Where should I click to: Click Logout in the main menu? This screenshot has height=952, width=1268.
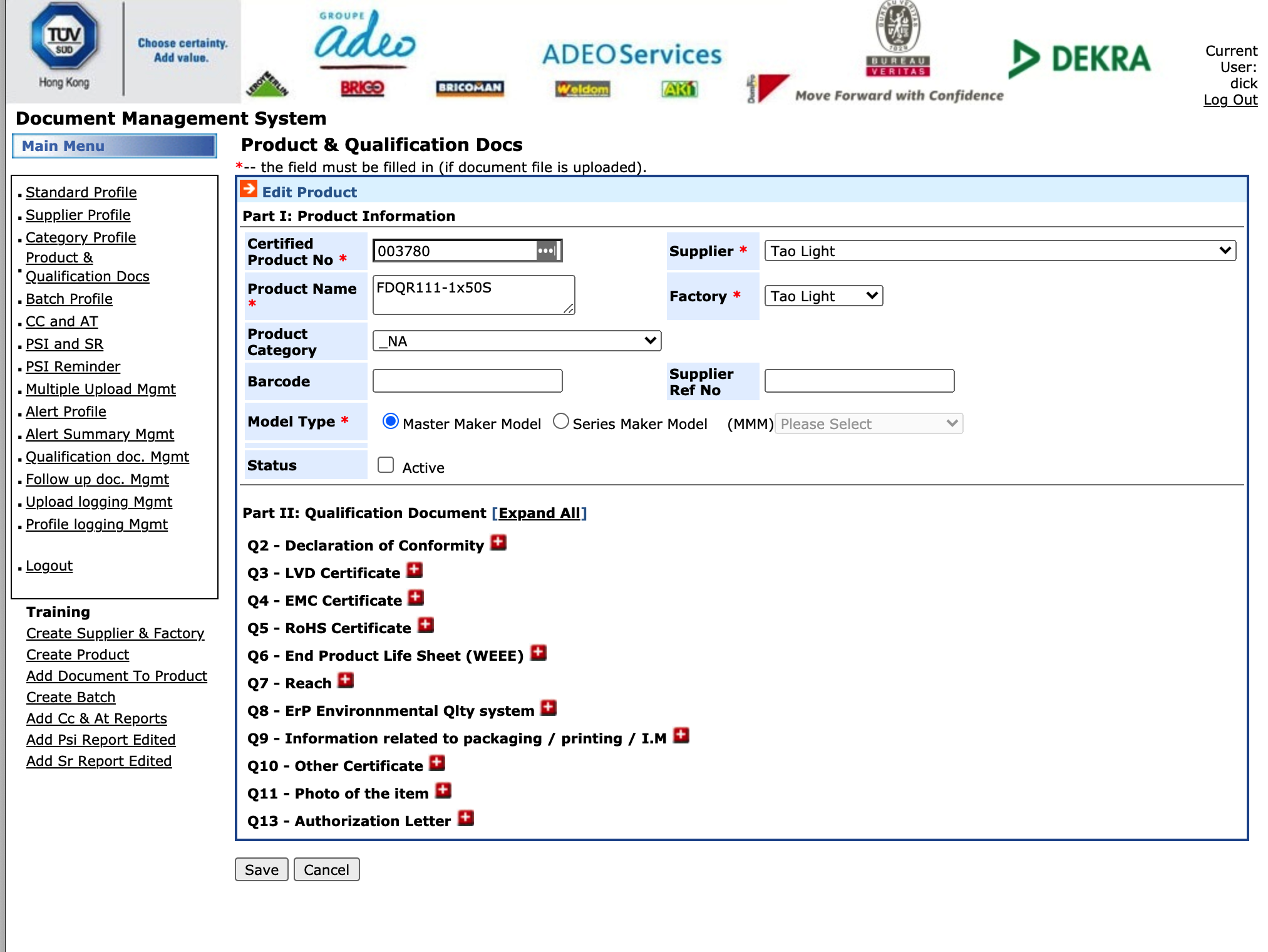[x=49, y=566]
